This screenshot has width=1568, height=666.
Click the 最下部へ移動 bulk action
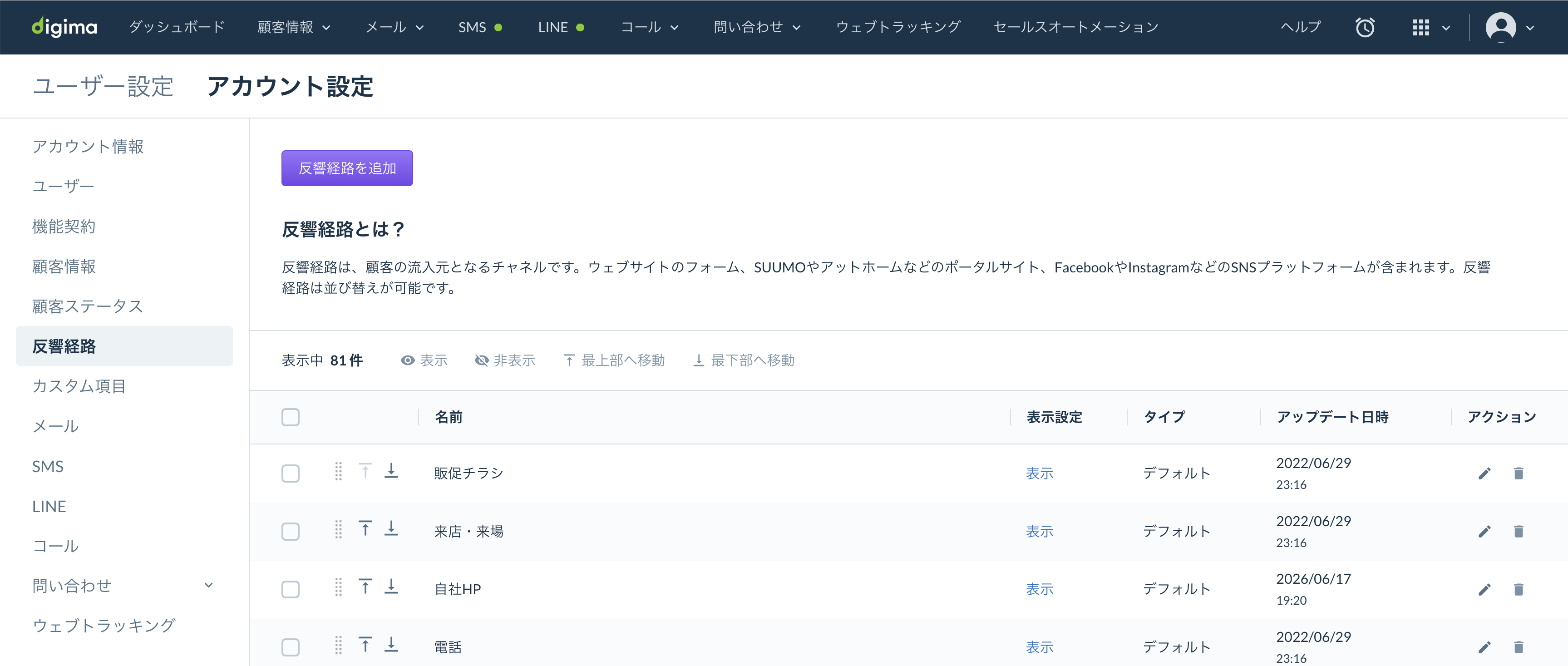point(744,360)
